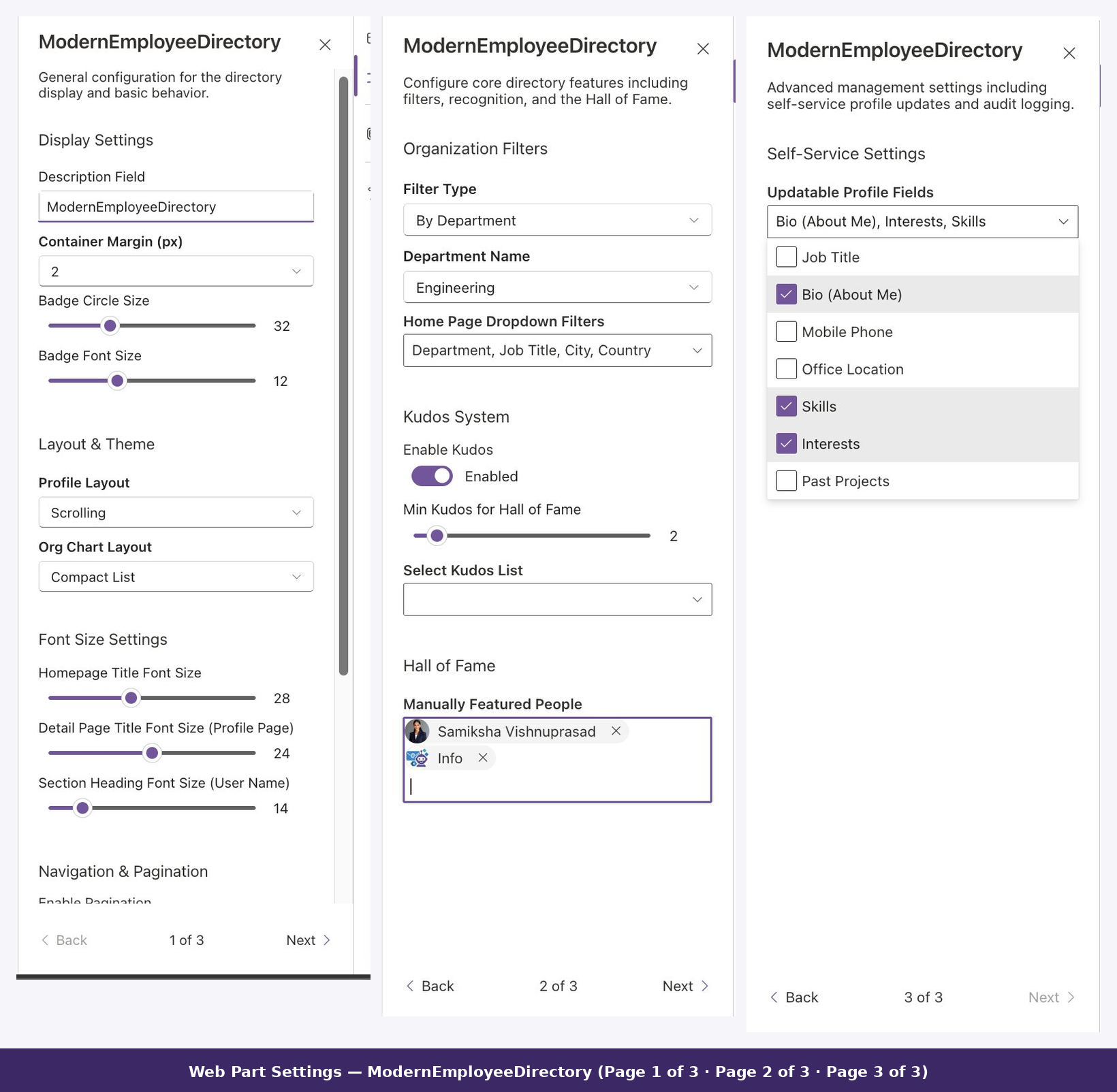Expand Home Page Dropdown Filters list
The image size is (1117, 1092).
[x=557, y=351]
